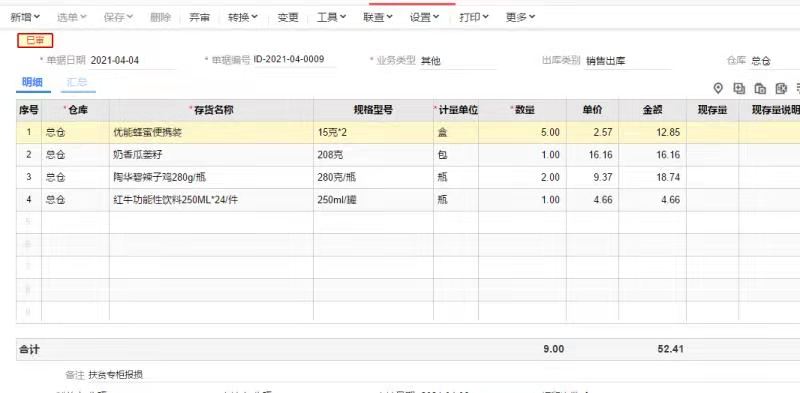Screen dimensions: 800x393
Task: Click the 仓库 column header in table
Action: [x=76, y=110]
